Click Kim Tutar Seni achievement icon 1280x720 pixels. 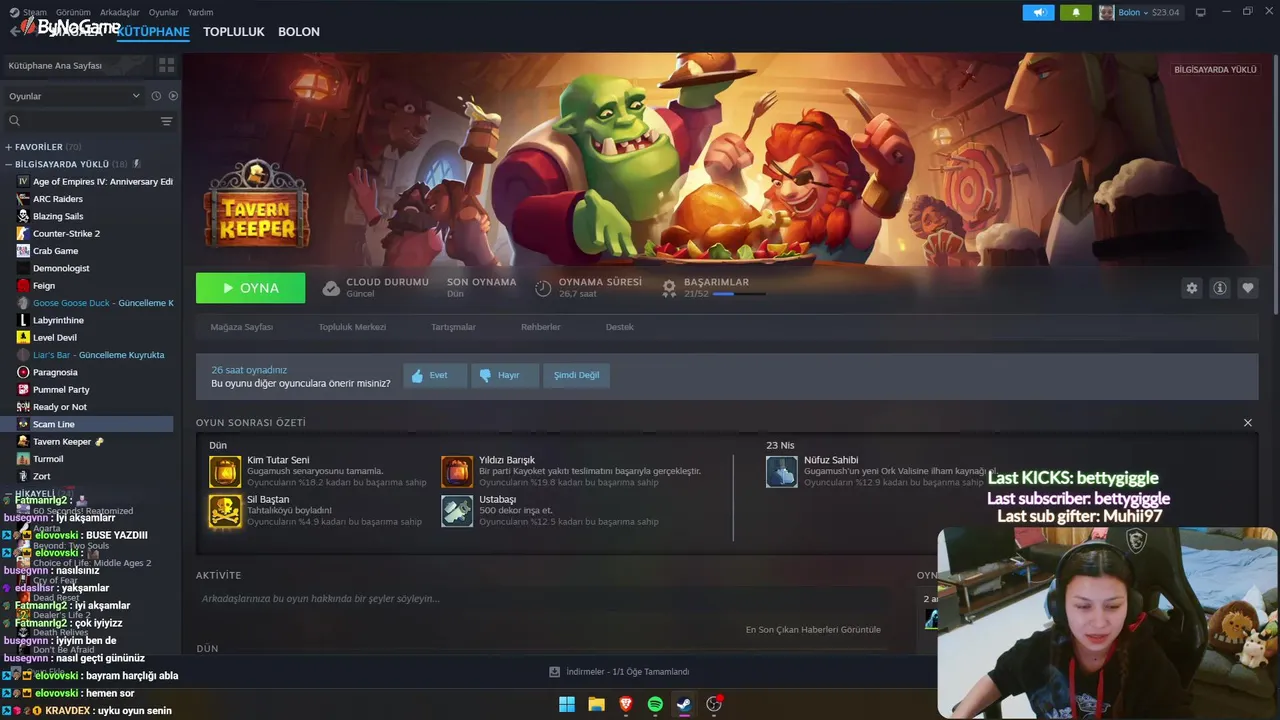pyautogui.click(x=225, y=472)
